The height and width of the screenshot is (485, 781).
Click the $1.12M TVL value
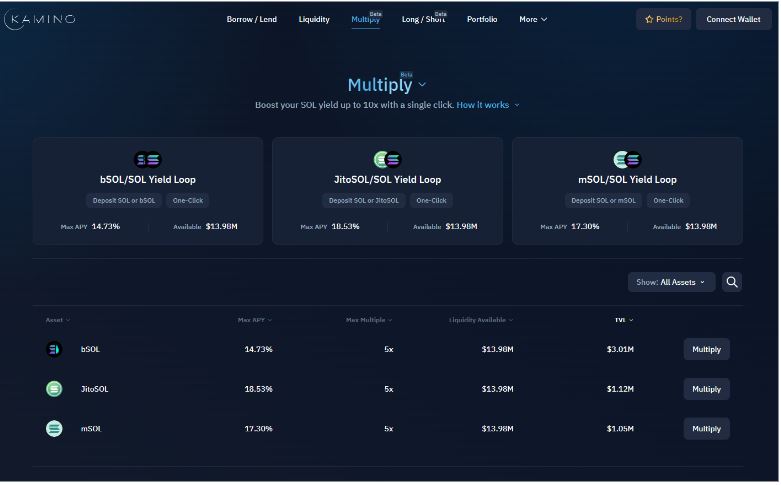pyautogui.click(x=620, y=389)
